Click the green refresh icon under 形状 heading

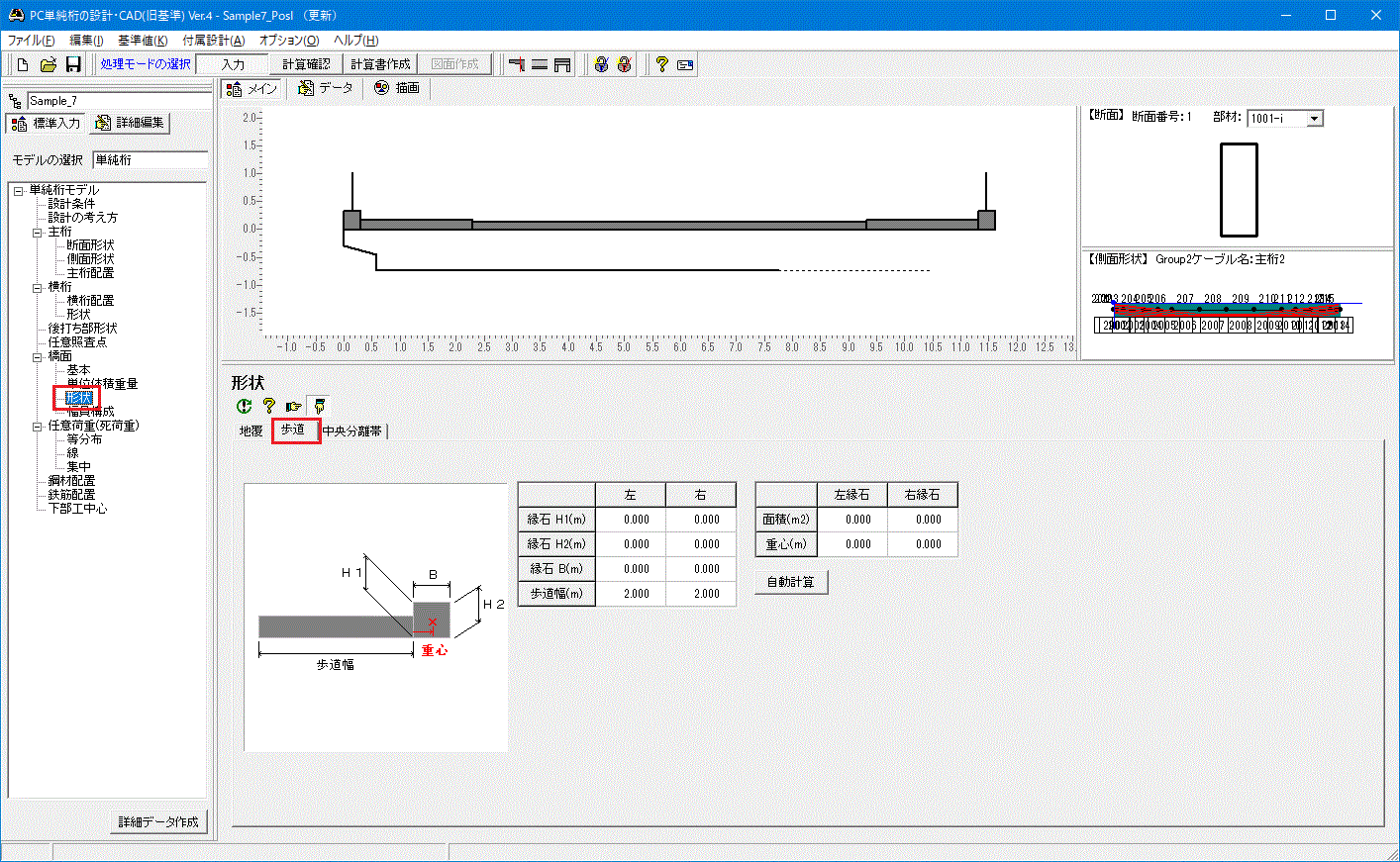[244, 406]
